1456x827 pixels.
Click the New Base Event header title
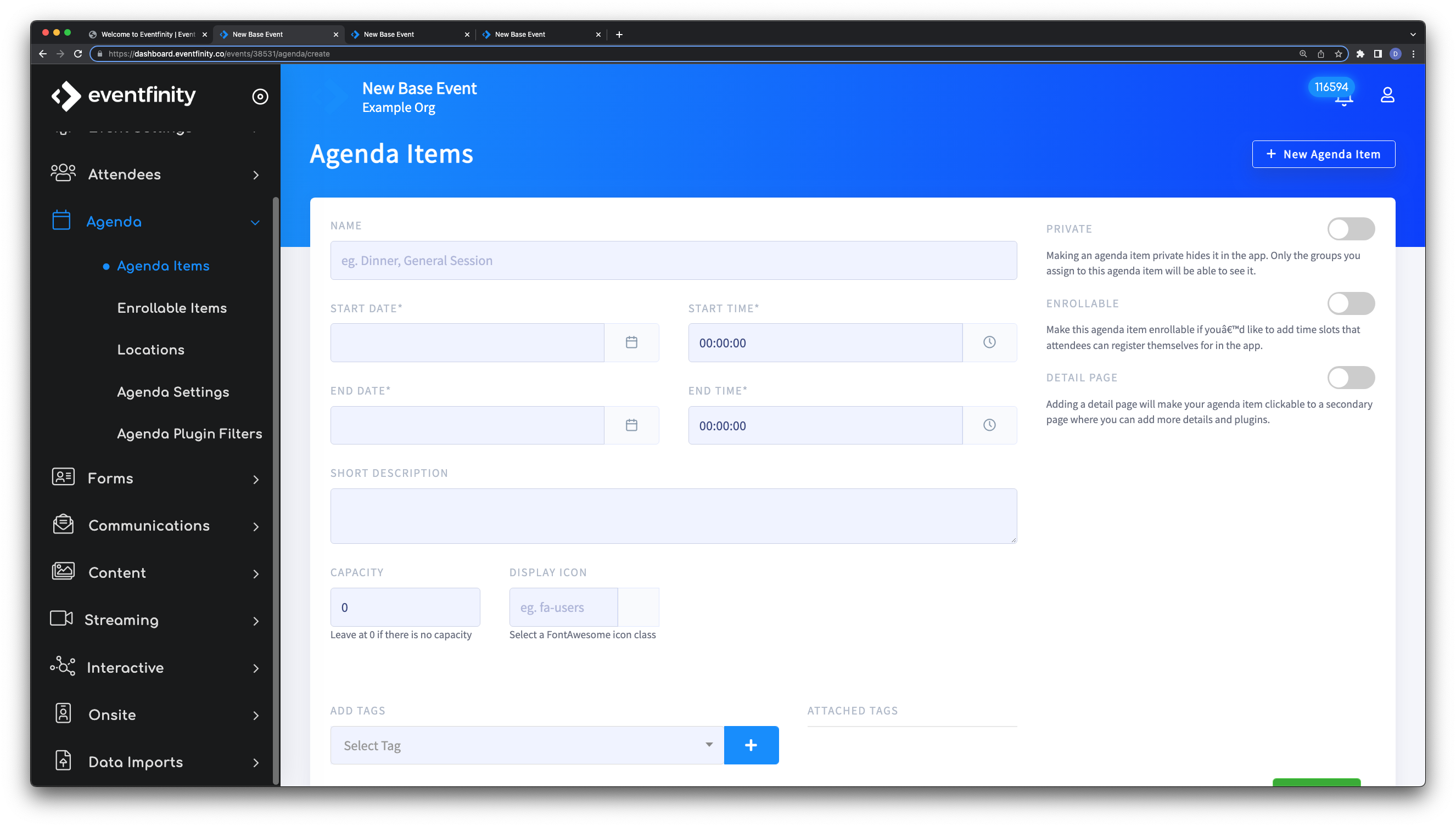click(x=419, y=88)
